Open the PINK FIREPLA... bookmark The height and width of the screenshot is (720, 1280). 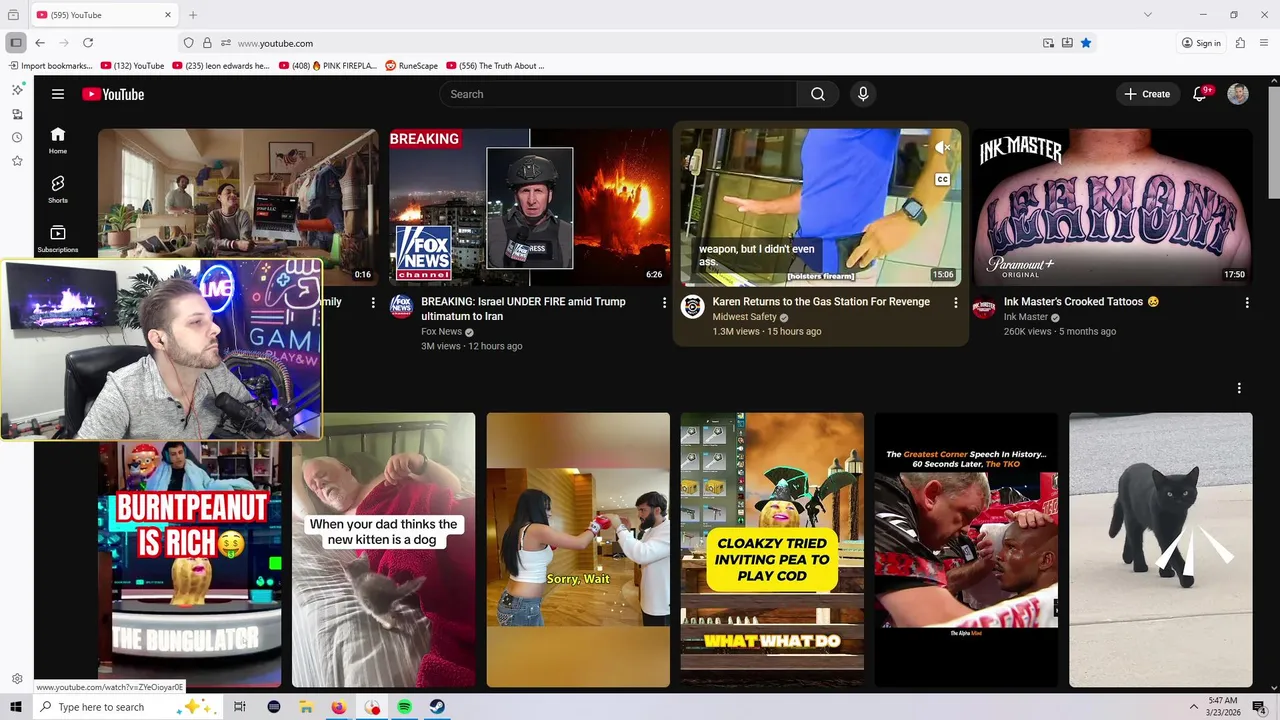[328, 66]
